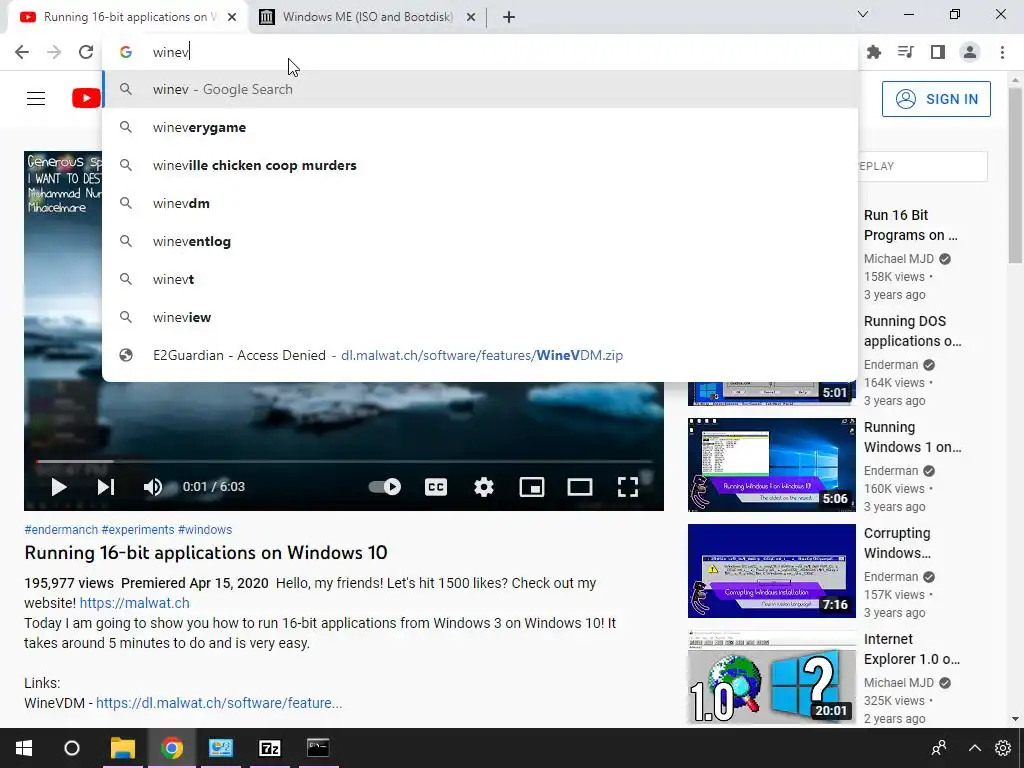Open the People icon in the system tray

tap(940, 748)
